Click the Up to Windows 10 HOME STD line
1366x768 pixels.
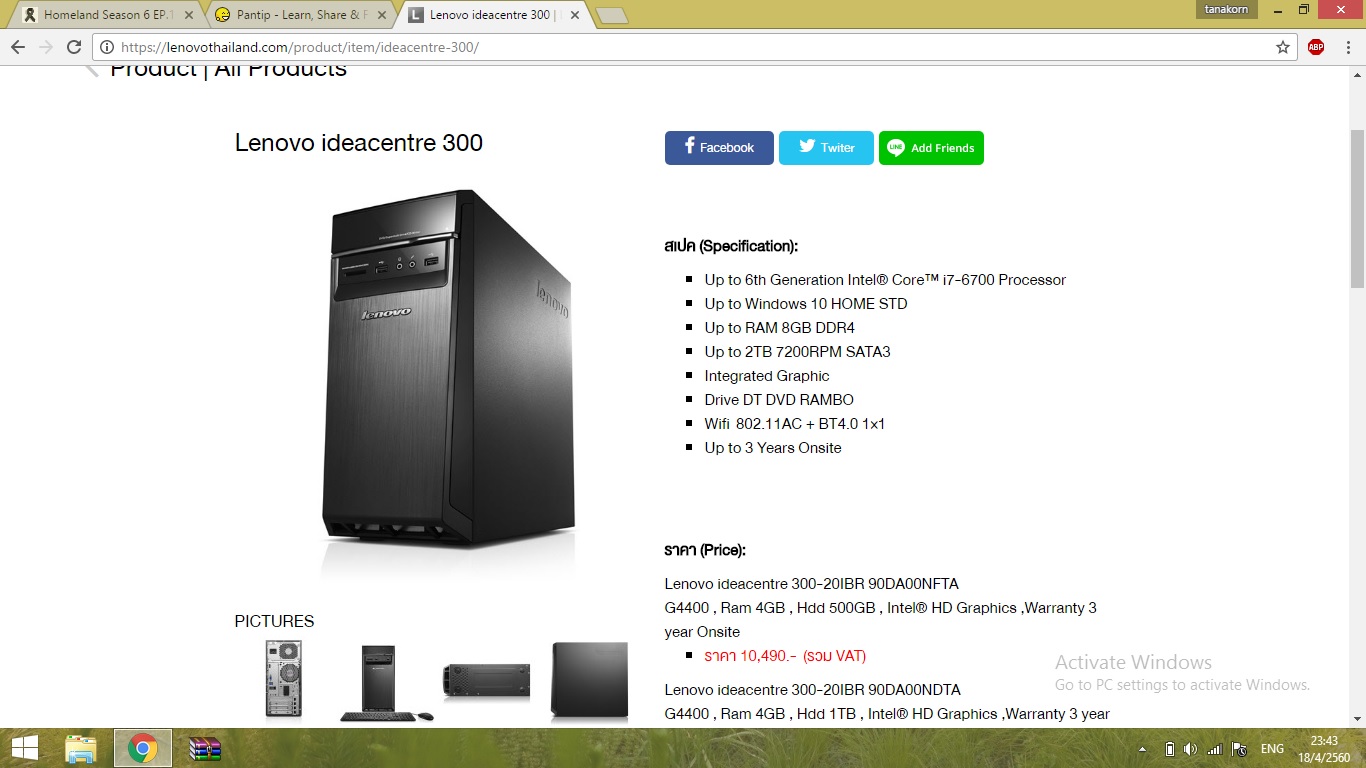tap(806, 304)
